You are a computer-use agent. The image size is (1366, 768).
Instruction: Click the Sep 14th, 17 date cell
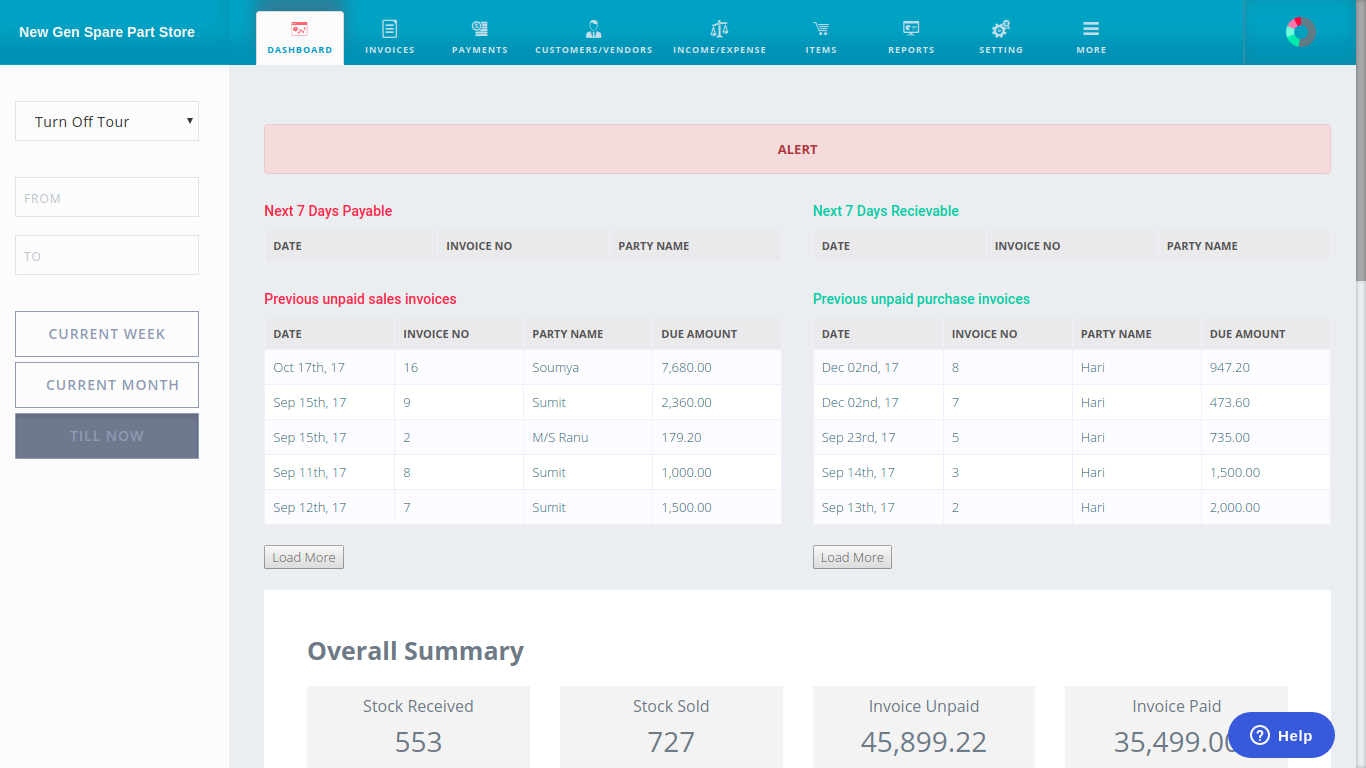point(858,472)
